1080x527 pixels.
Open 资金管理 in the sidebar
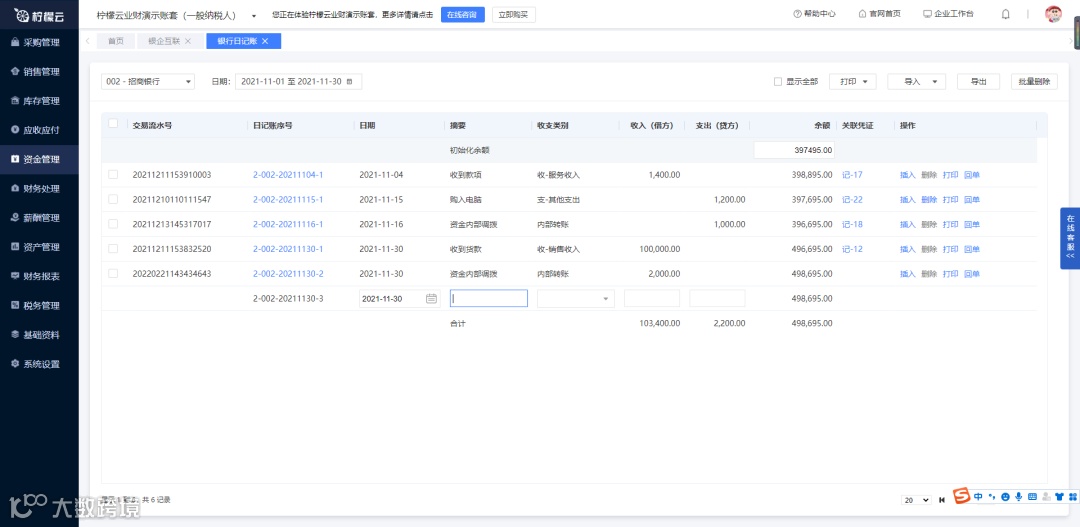[39, 159]
